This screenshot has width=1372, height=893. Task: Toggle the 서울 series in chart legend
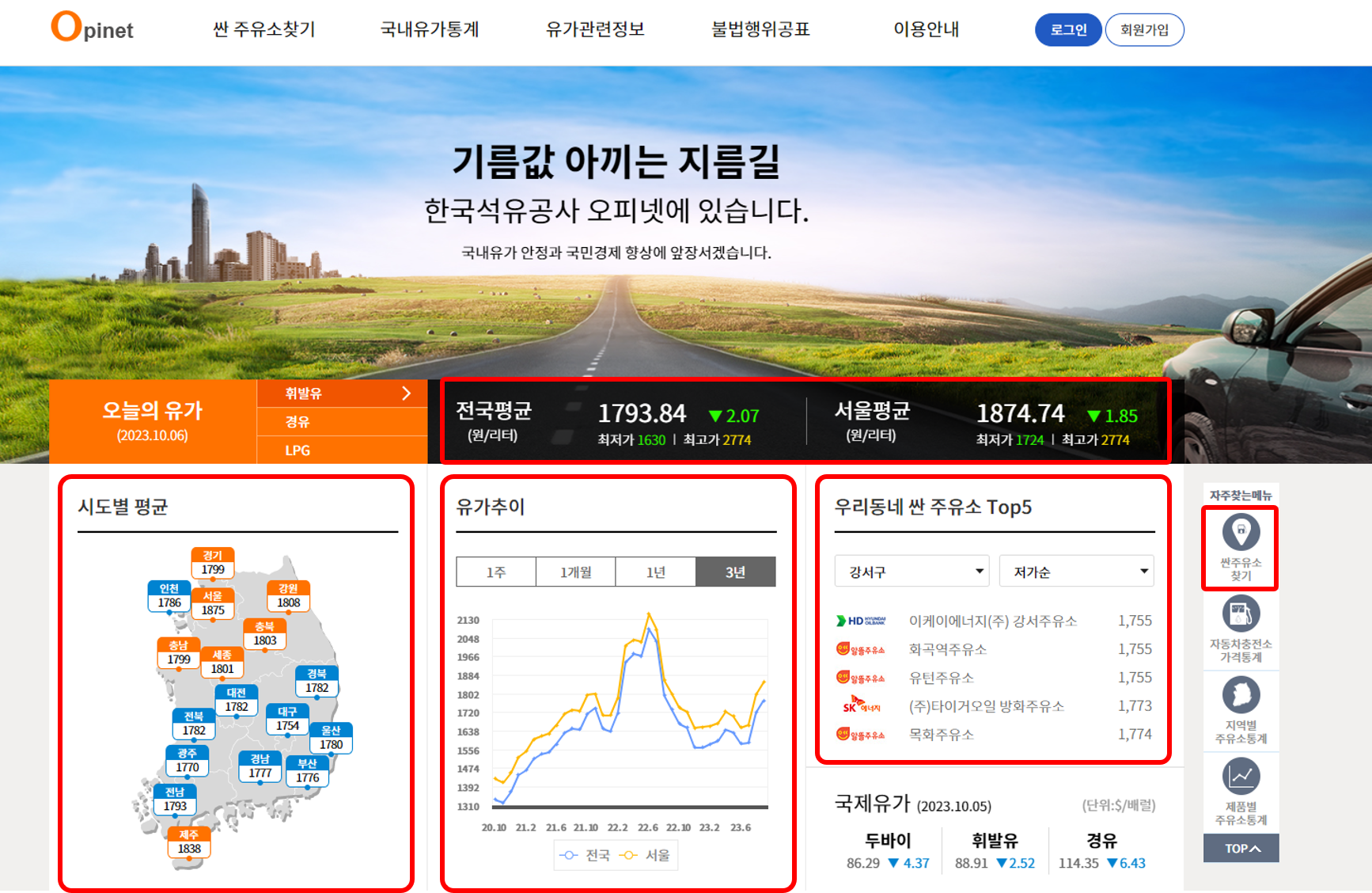click(x=646, y=855)
